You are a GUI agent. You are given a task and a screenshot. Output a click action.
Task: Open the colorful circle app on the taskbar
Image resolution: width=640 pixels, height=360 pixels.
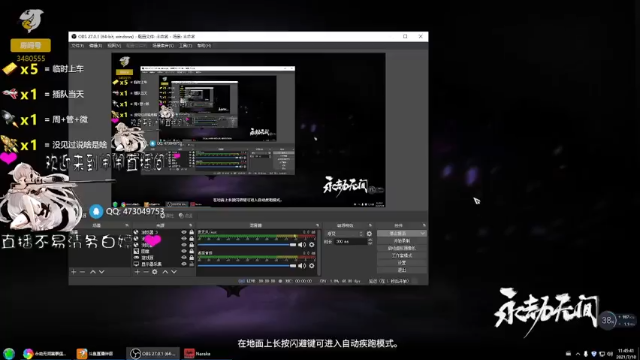(x=28, y=353)
